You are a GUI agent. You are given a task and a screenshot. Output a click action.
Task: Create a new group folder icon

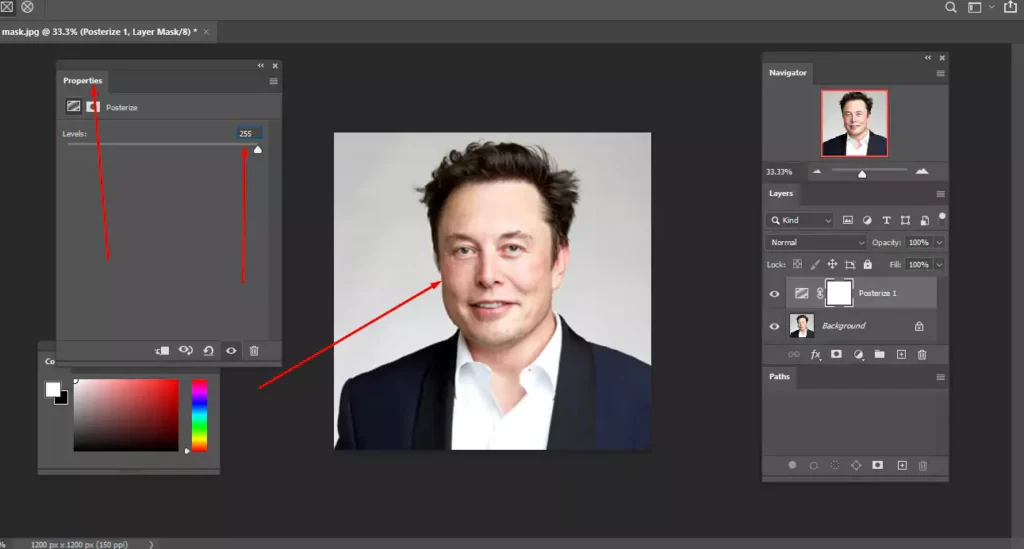880,354
